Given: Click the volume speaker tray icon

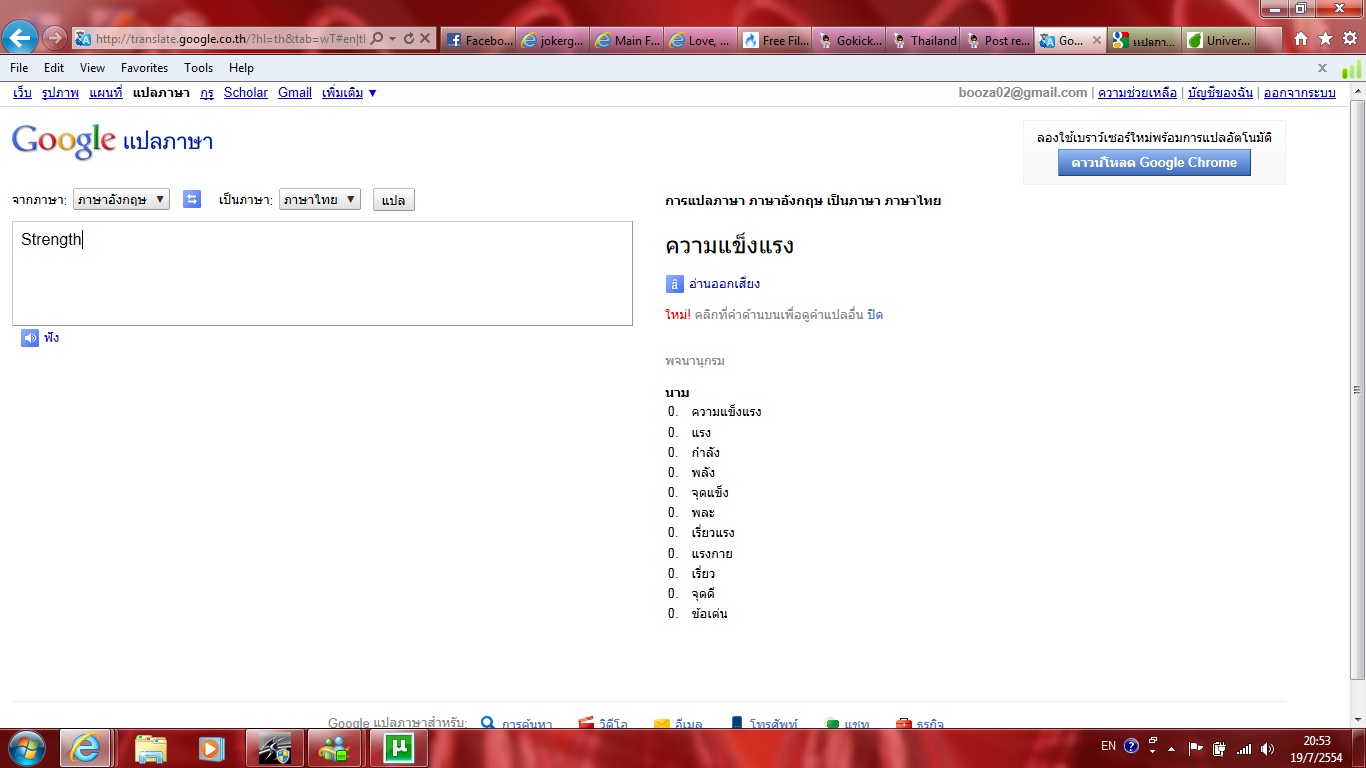Looking at the screenshot, I should tap(1268, 748).
